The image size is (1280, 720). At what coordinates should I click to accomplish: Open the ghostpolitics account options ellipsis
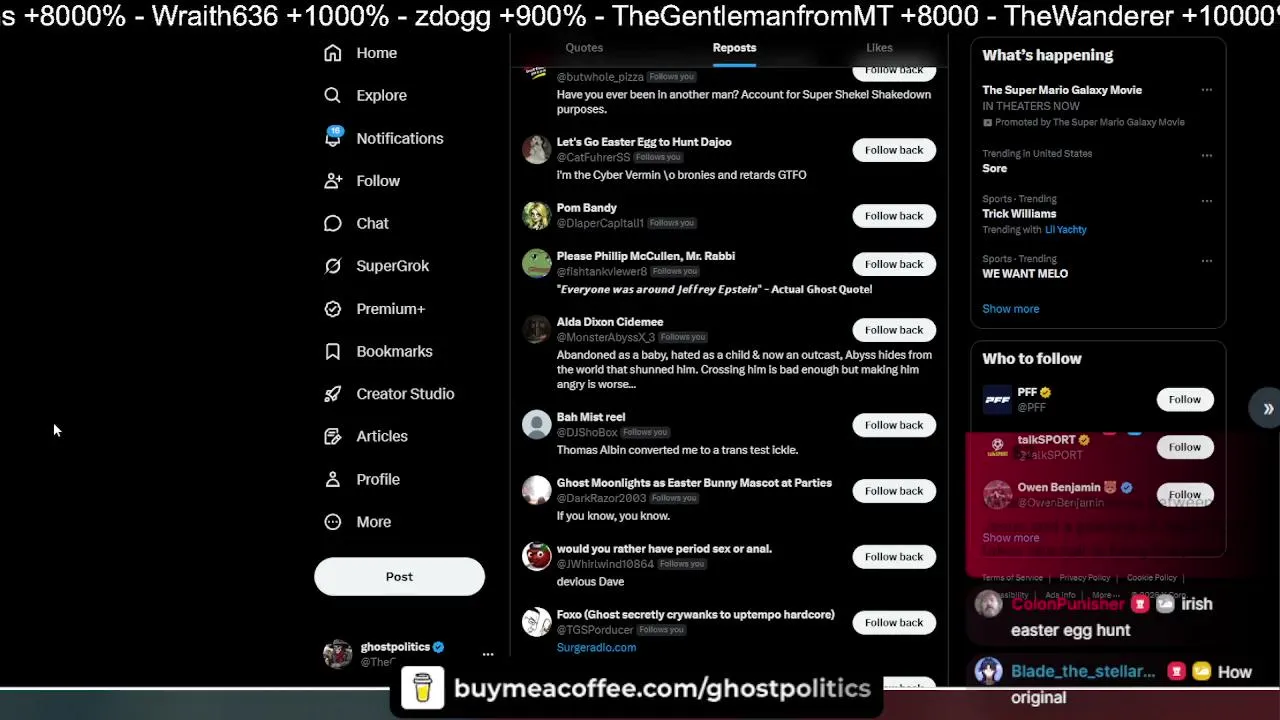(488, 654)
